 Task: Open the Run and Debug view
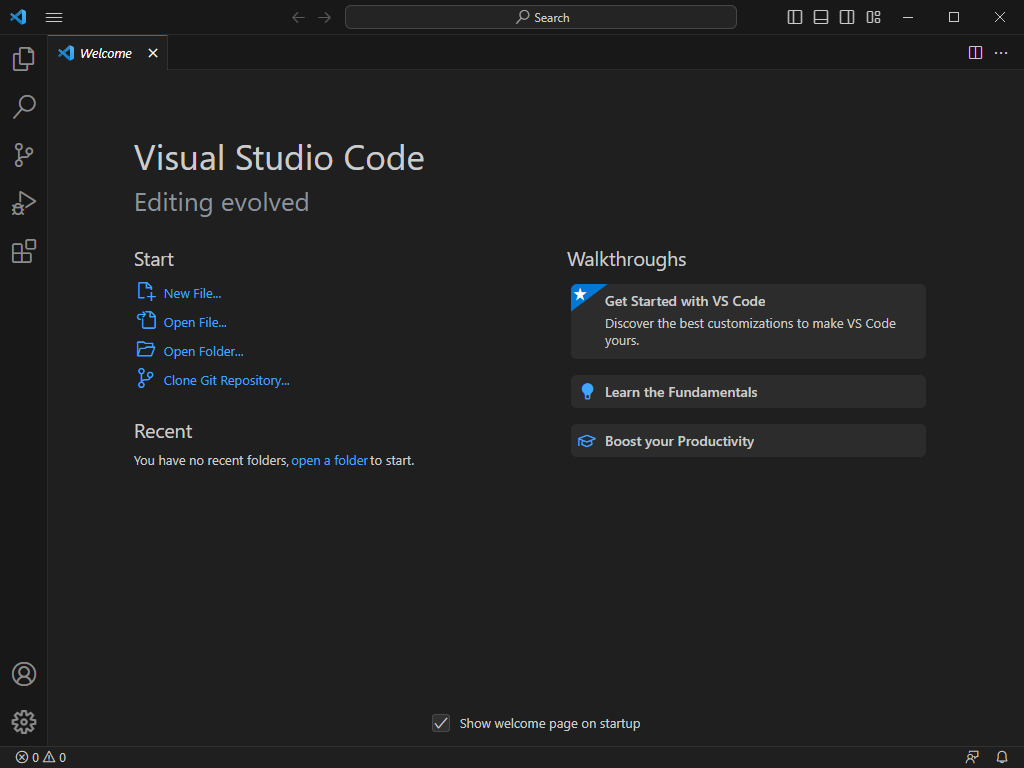pos(24,203)
